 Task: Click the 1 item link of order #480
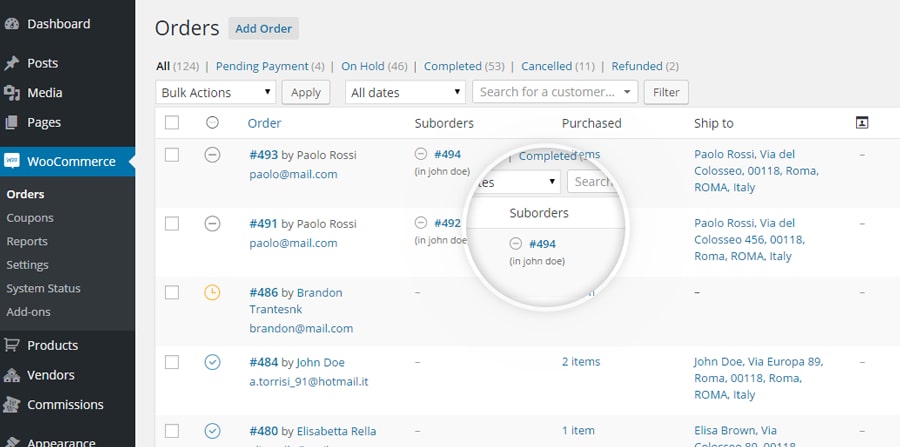tap(578, 431)
